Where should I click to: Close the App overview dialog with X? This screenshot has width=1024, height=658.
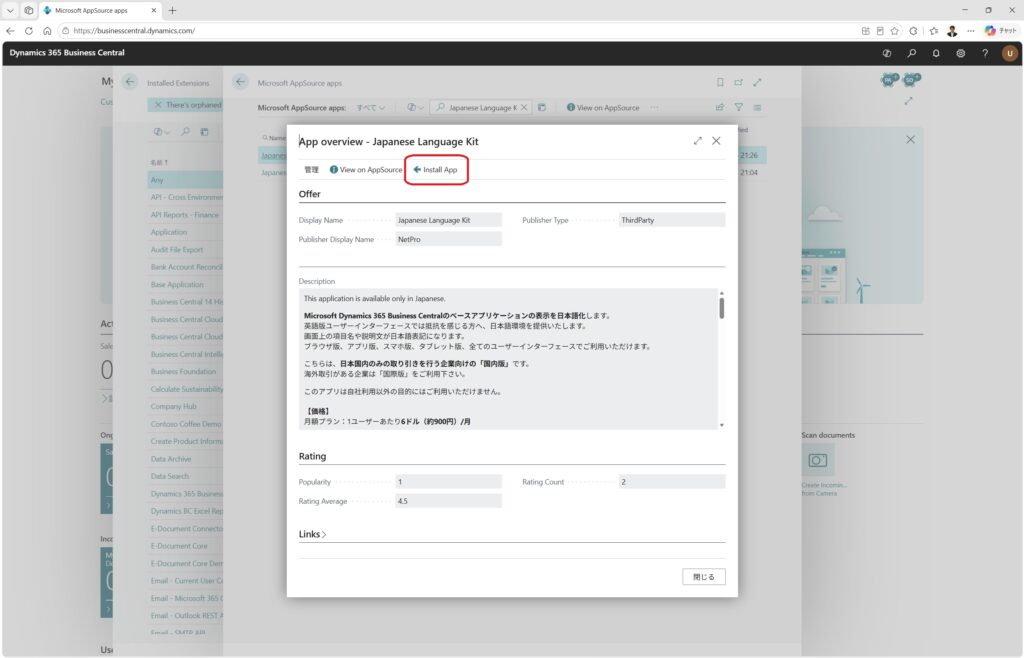pos(716,141)
